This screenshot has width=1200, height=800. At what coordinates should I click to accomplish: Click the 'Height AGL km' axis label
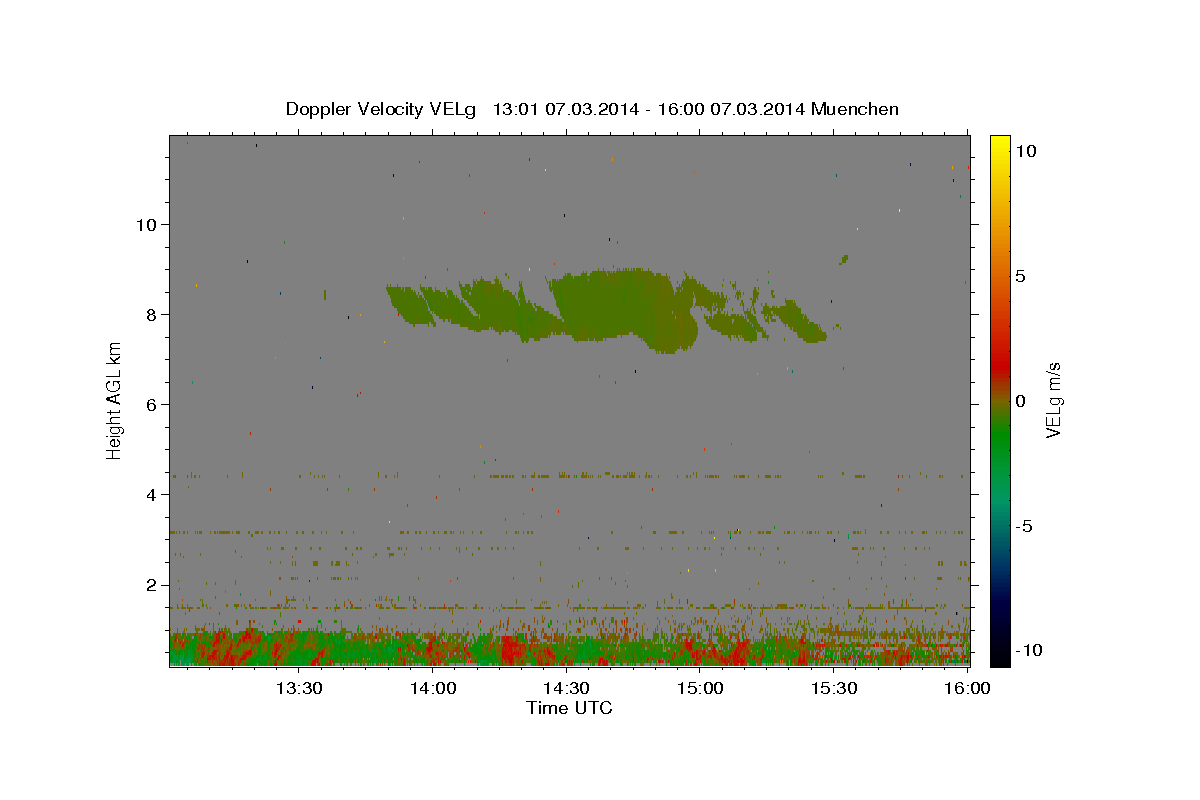115,401
